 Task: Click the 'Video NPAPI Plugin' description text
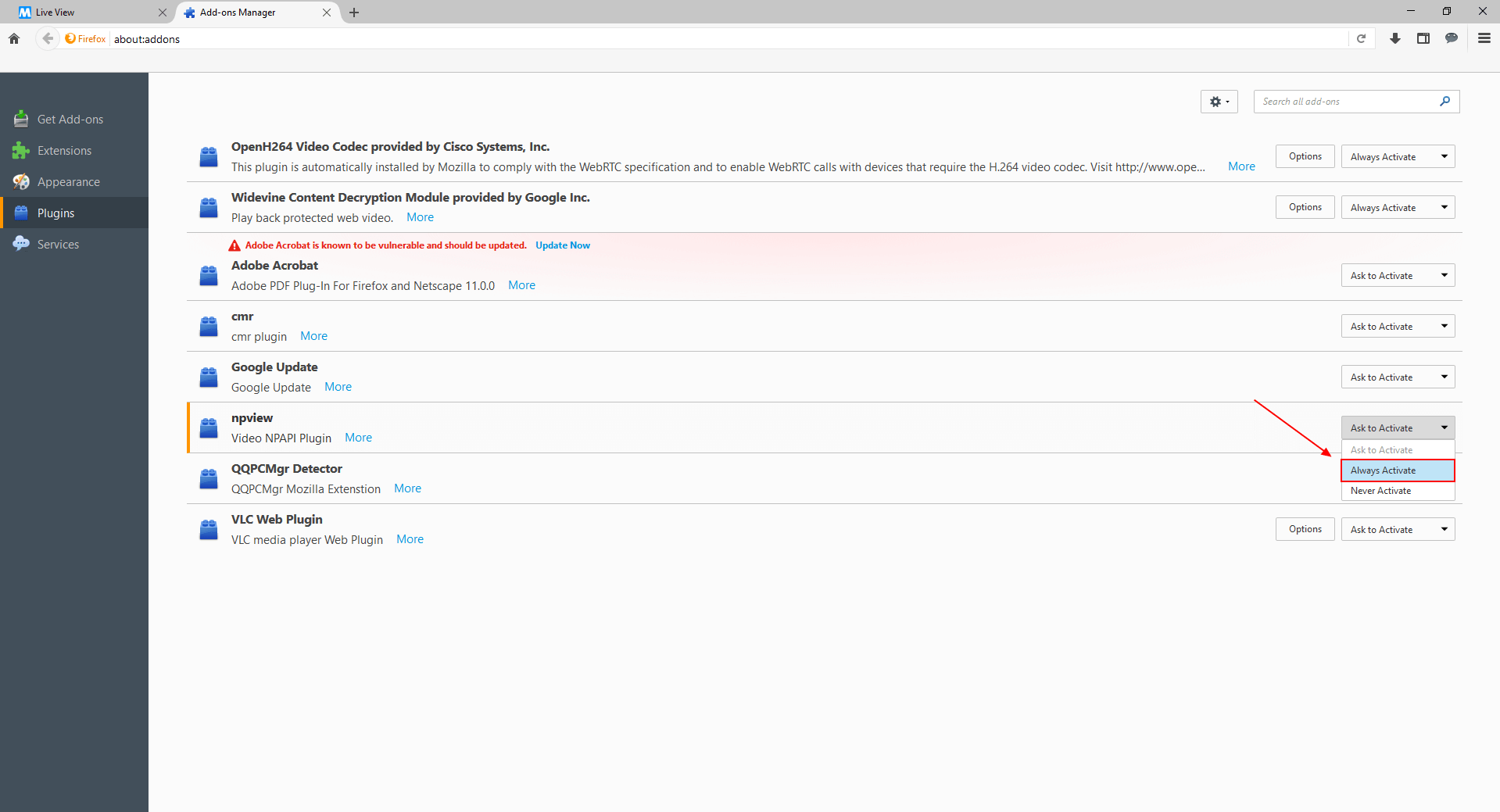click(281, 438)
